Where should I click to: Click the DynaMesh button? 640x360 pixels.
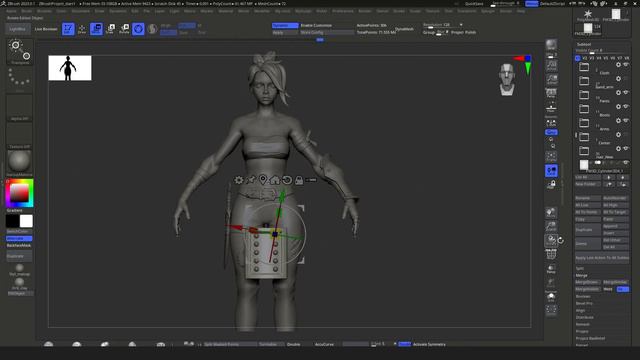click(x=404, y=29)
